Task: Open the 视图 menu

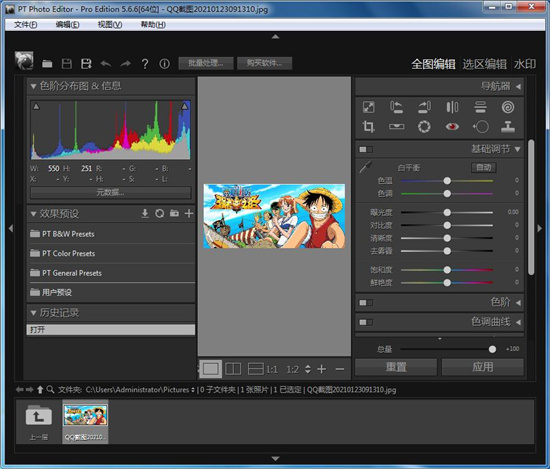Action: point(110,25)
